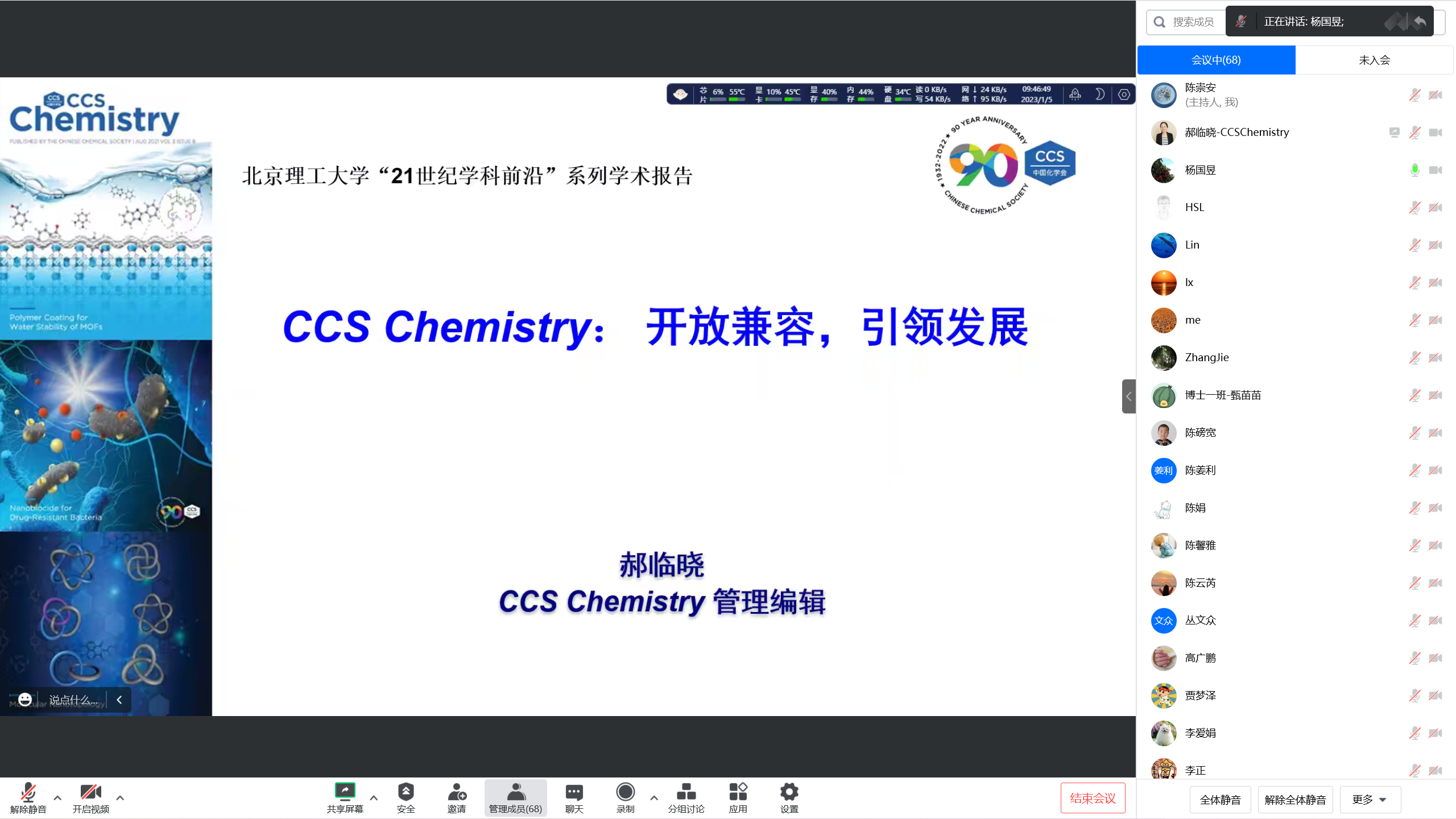Select the 会议中(68) tab
Viewport: 1456px width, 819px height.
click(x=1216, y=59)
